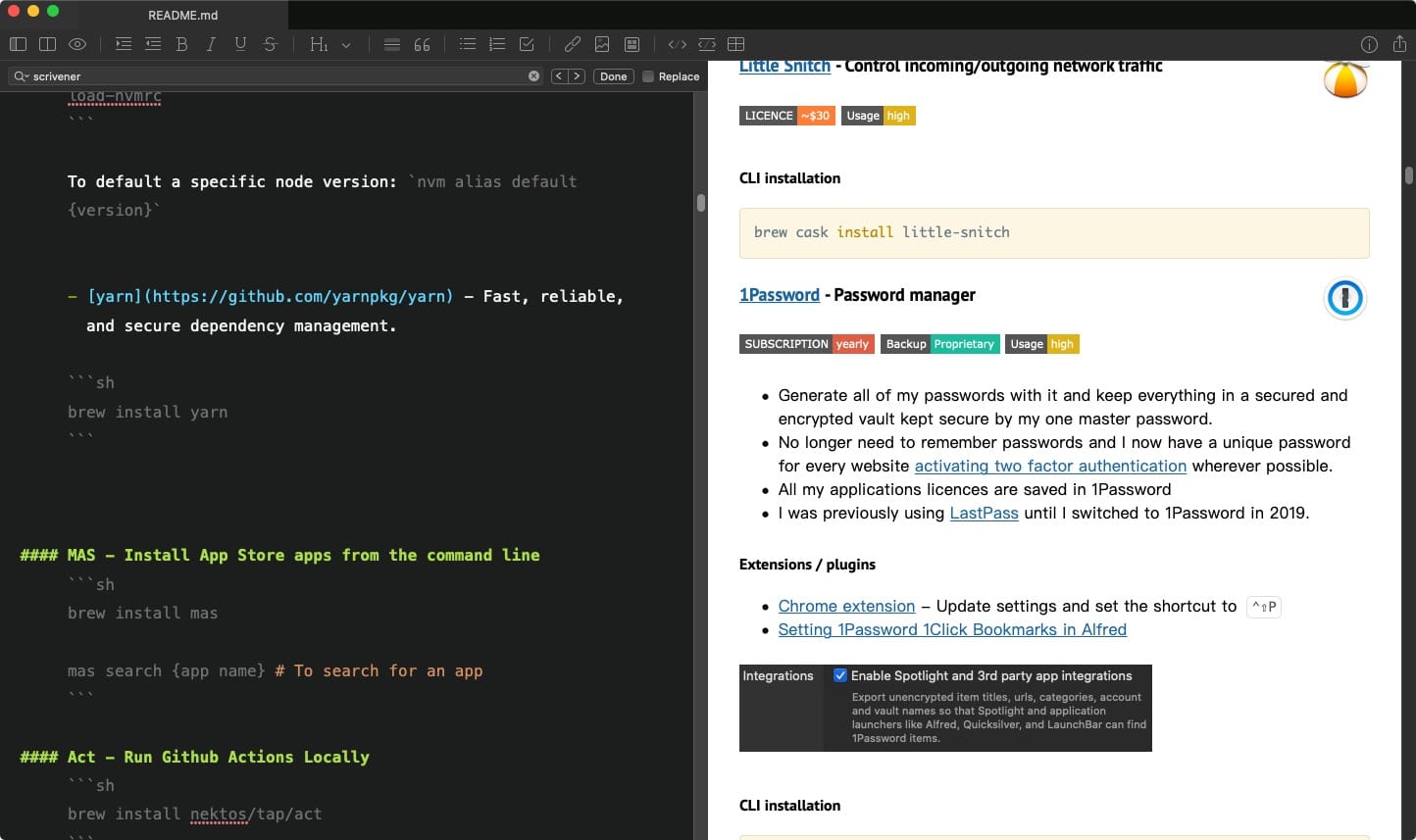Open 'Setting 1Password 1Click Bookmarks in Alfred' link
This screenshot has height=840, width=1416.
point(952,629)
